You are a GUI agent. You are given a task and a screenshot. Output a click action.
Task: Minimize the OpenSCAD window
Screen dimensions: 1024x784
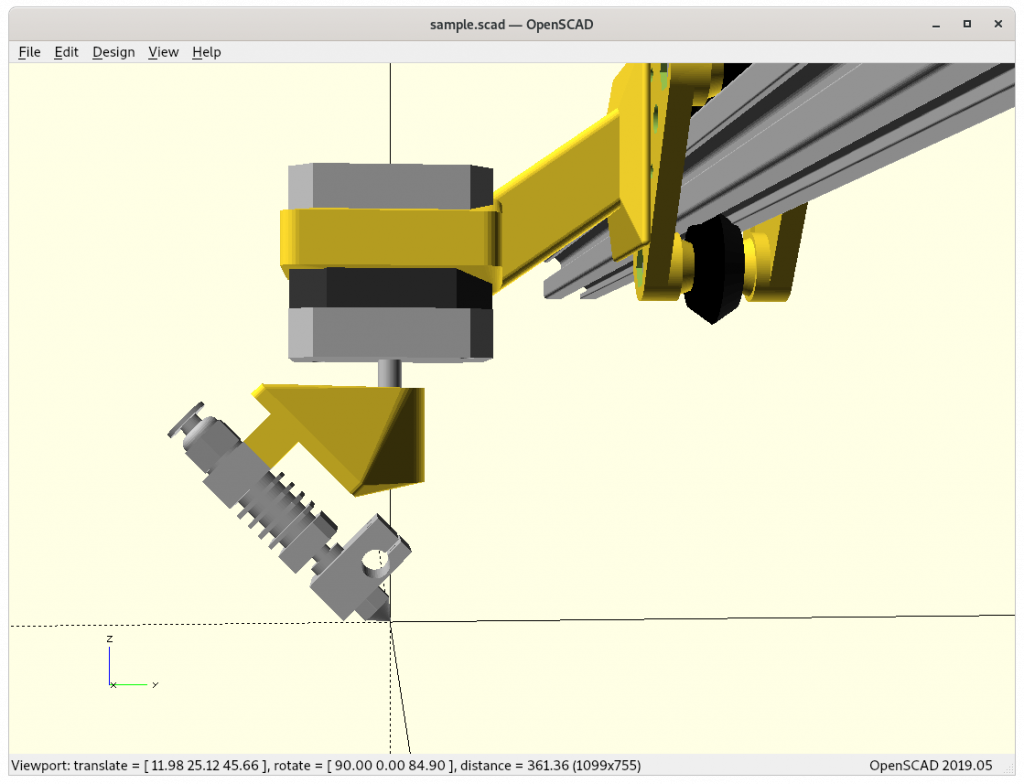[936, 25]
